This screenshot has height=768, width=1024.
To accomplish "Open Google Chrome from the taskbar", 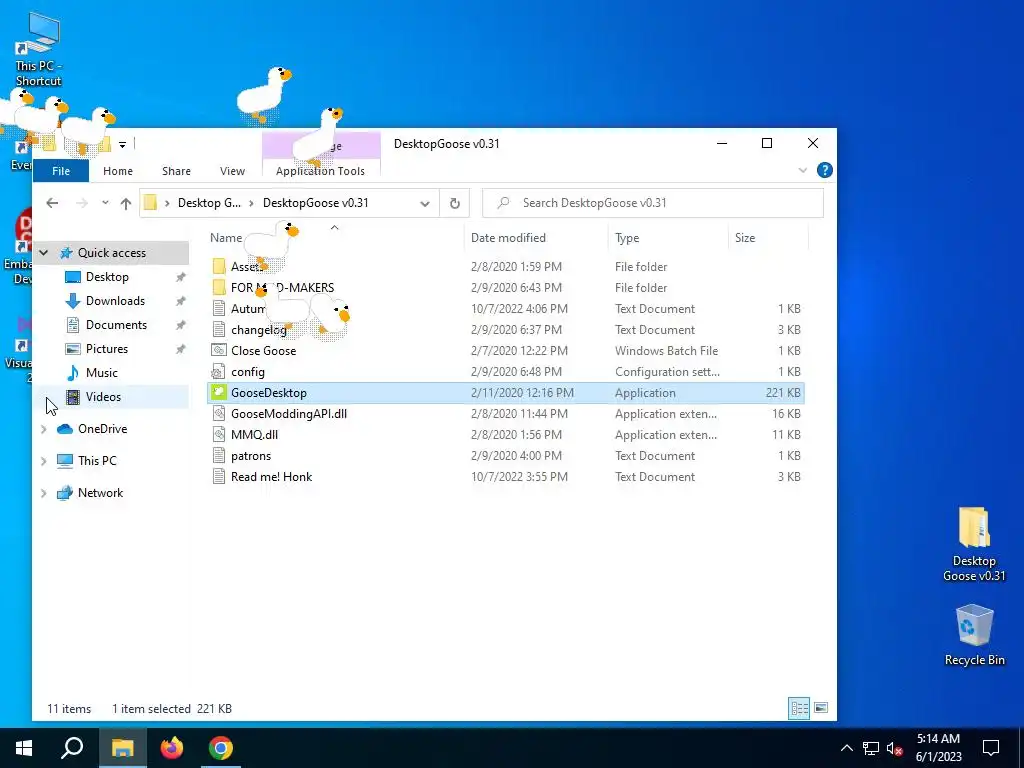I will click(x=221, y=748).
